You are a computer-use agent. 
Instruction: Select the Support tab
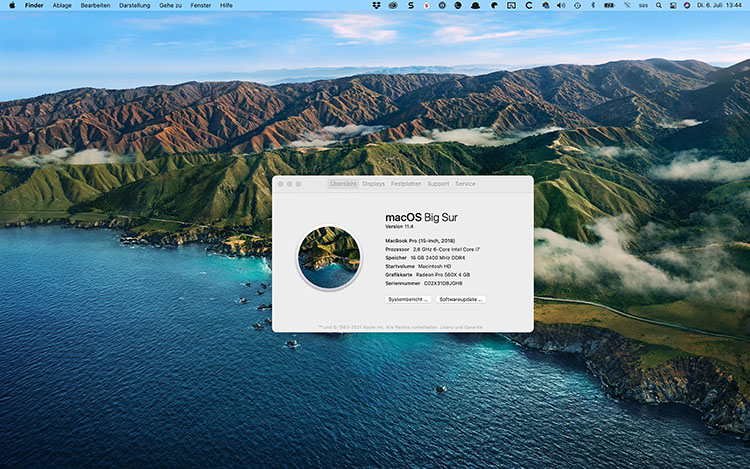click(438, 184)
